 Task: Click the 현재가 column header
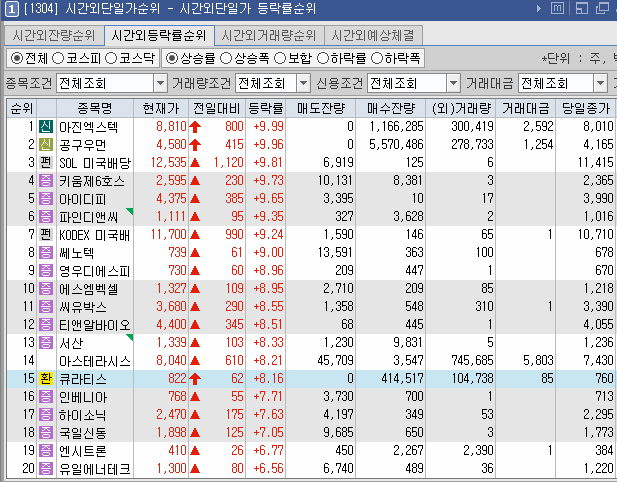point(161,108)
